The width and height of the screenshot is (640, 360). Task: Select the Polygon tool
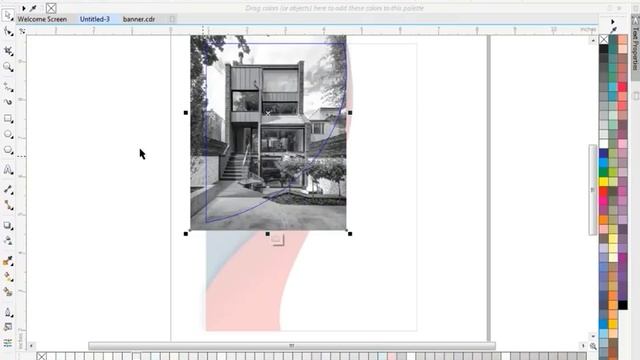coord(8,150)
